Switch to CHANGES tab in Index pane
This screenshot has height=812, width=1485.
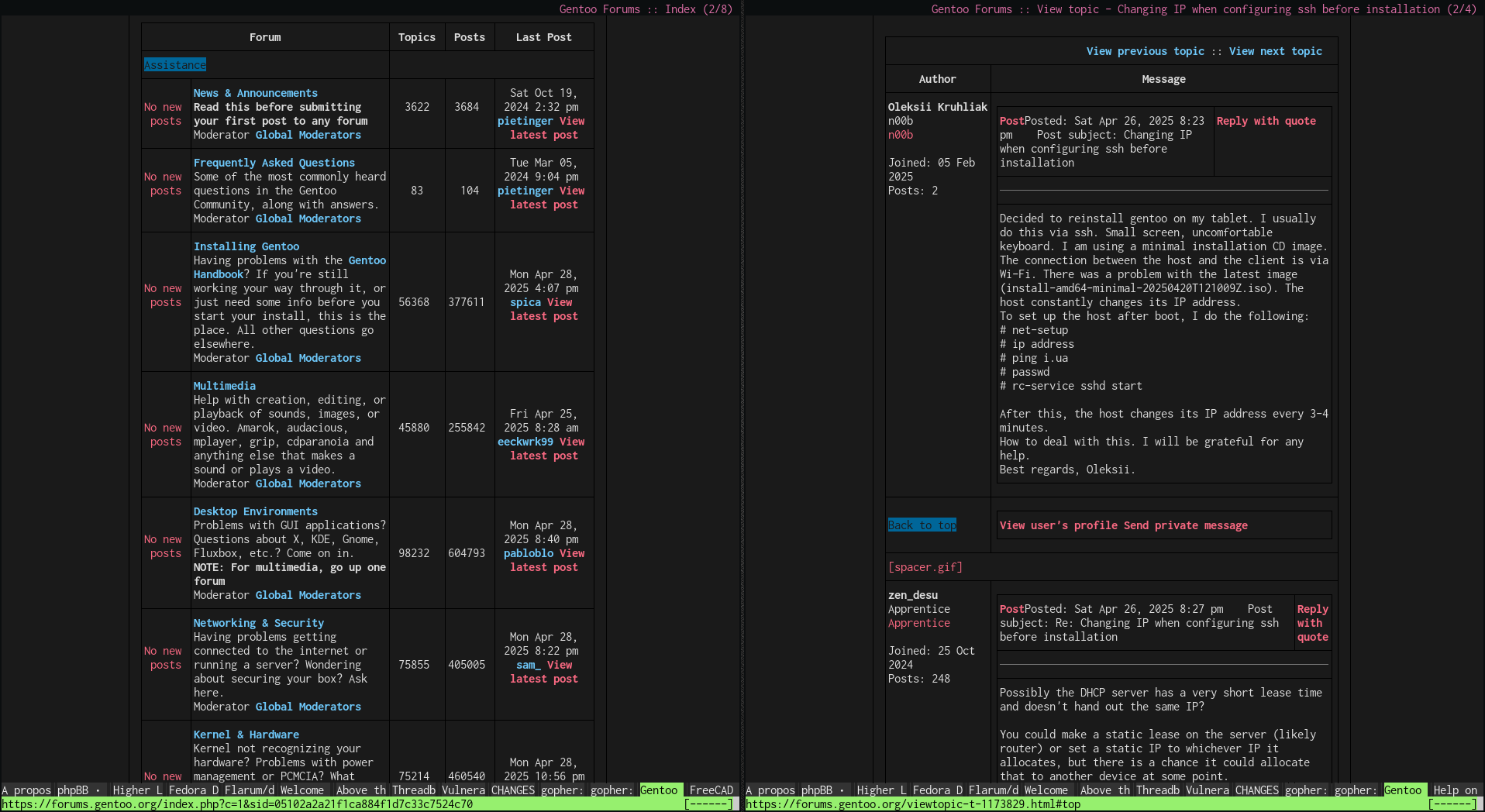tap(512, 790)
